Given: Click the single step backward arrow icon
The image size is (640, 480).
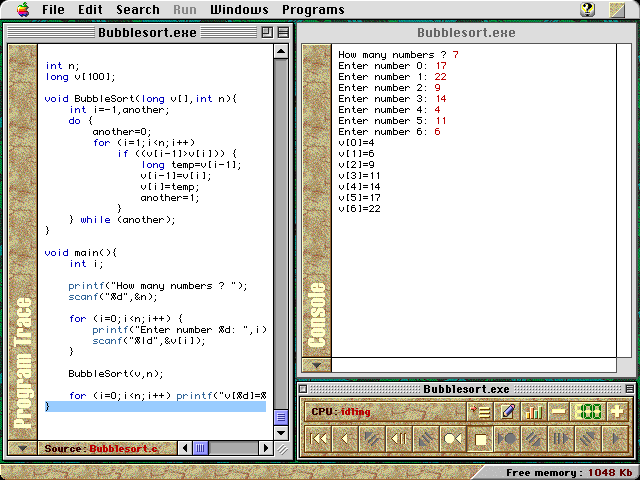Looking at the screenshot, I should tap(345, 438).
